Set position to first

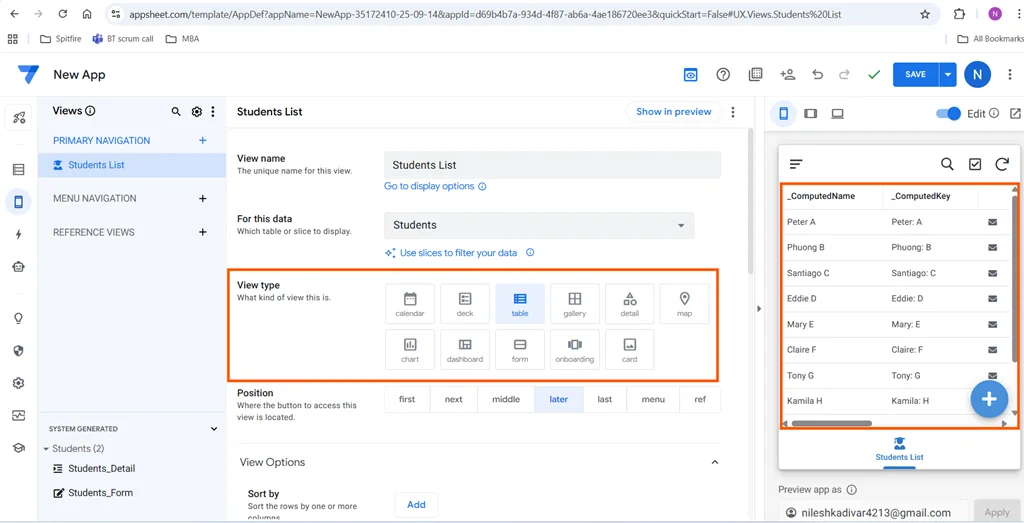(x=407, y=399)
